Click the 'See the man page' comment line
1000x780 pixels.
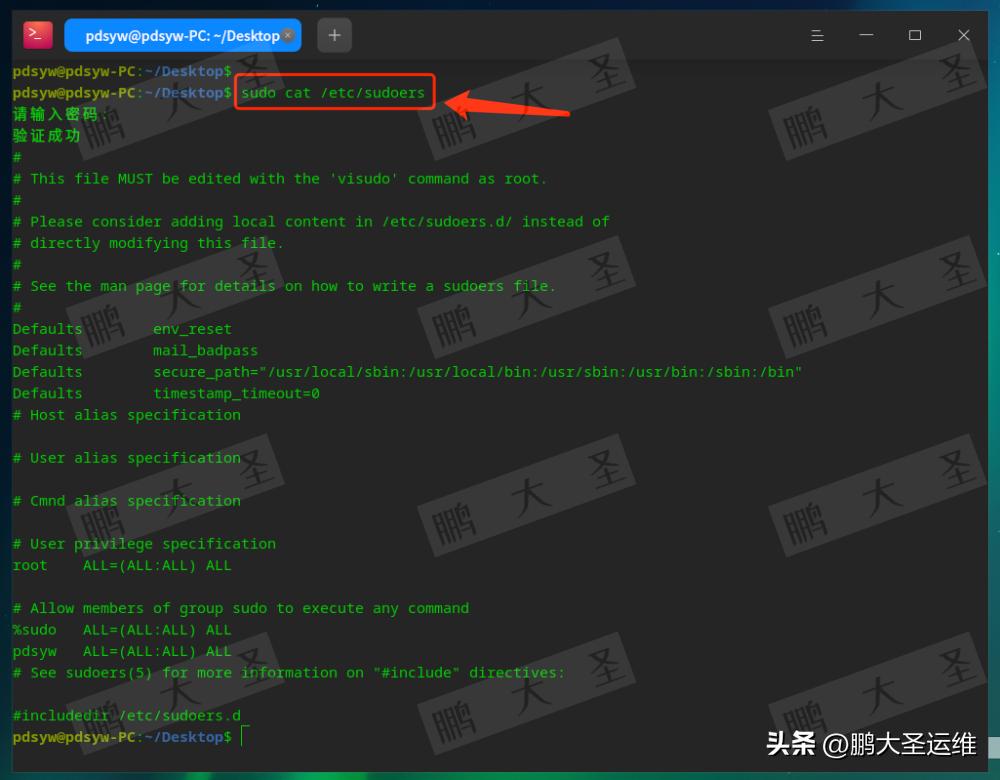tap(284, 286)
